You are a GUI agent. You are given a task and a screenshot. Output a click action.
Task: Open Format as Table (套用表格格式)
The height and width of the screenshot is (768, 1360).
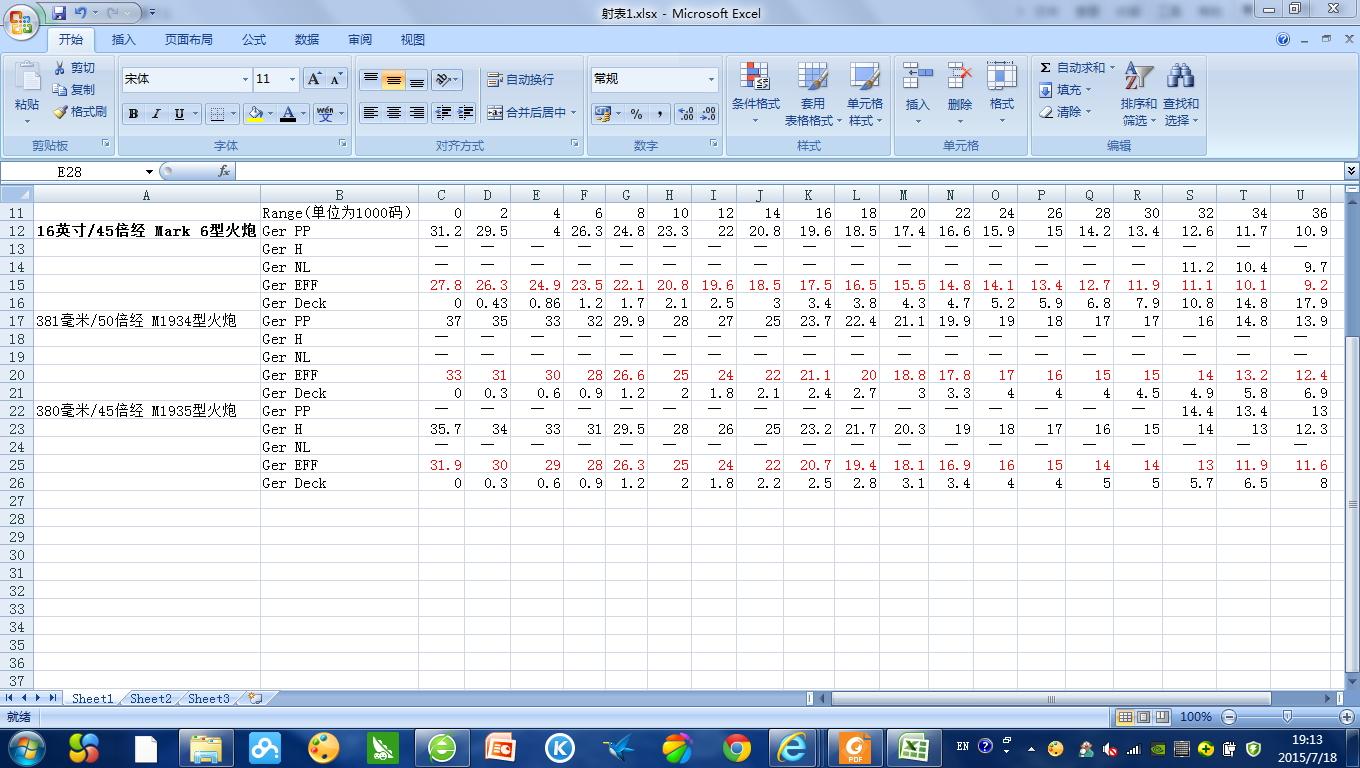coord(812,95)
